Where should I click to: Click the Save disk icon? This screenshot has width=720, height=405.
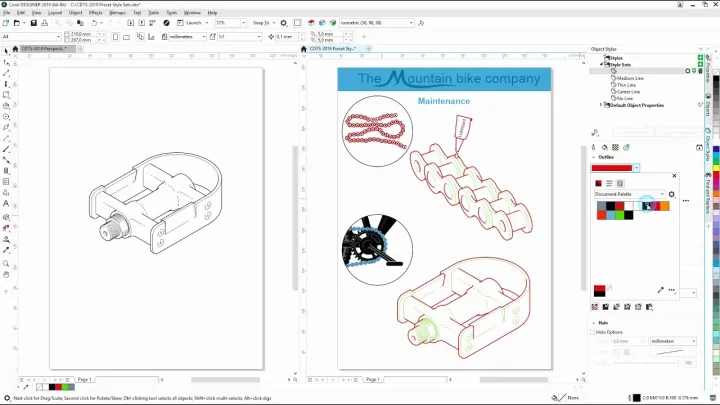[34, 22]
